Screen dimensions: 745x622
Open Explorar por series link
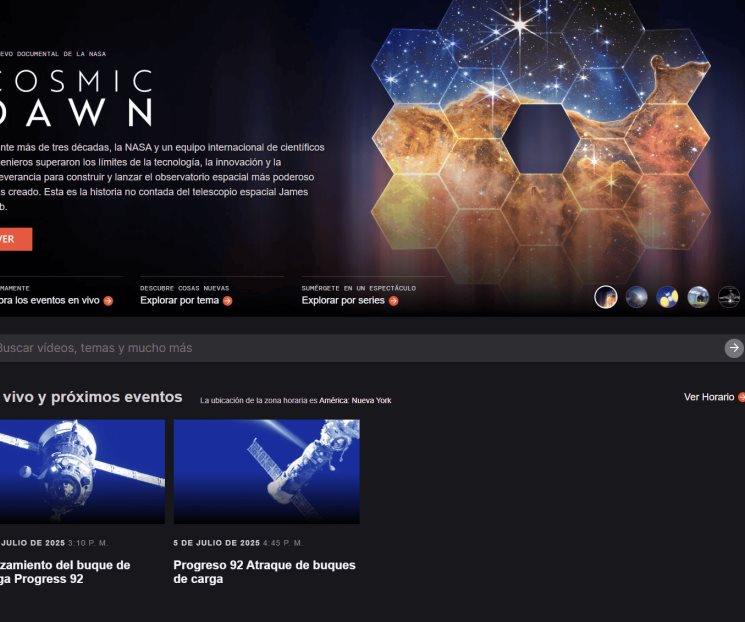point(343,300)
